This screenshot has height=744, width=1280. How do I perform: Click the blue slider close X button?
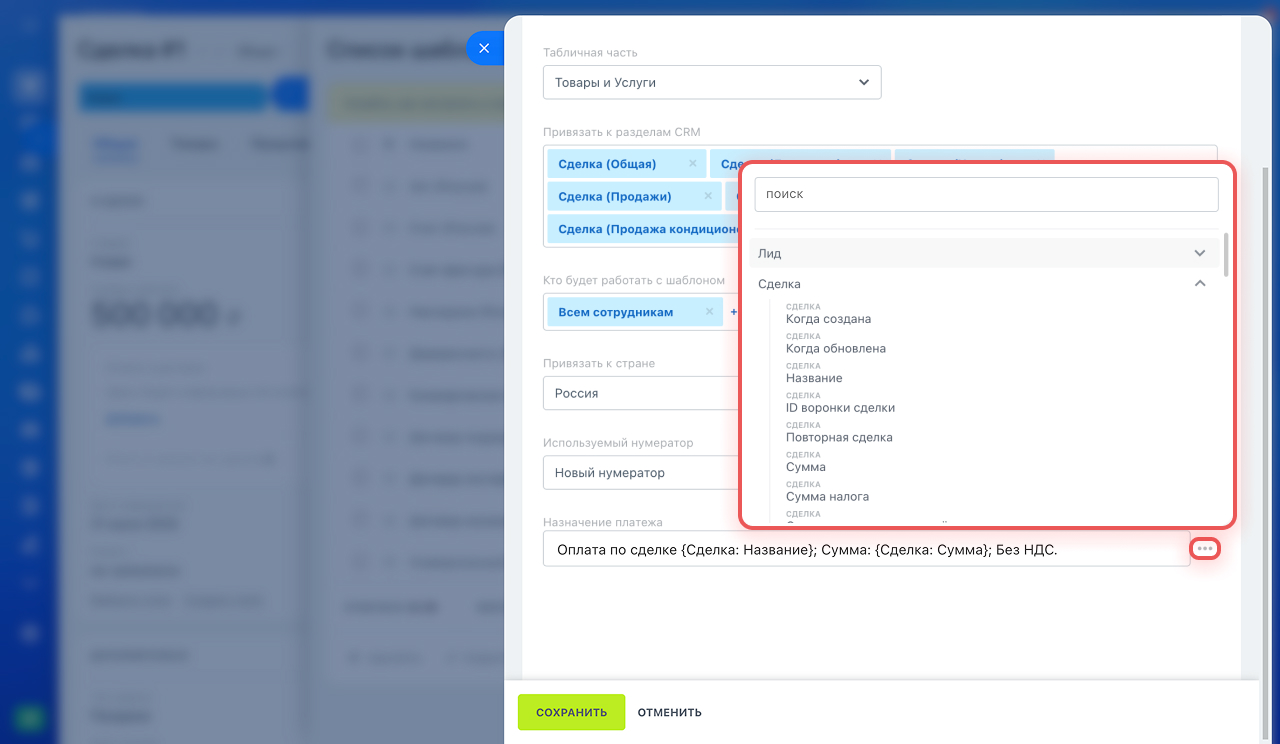tap(484, 48)
